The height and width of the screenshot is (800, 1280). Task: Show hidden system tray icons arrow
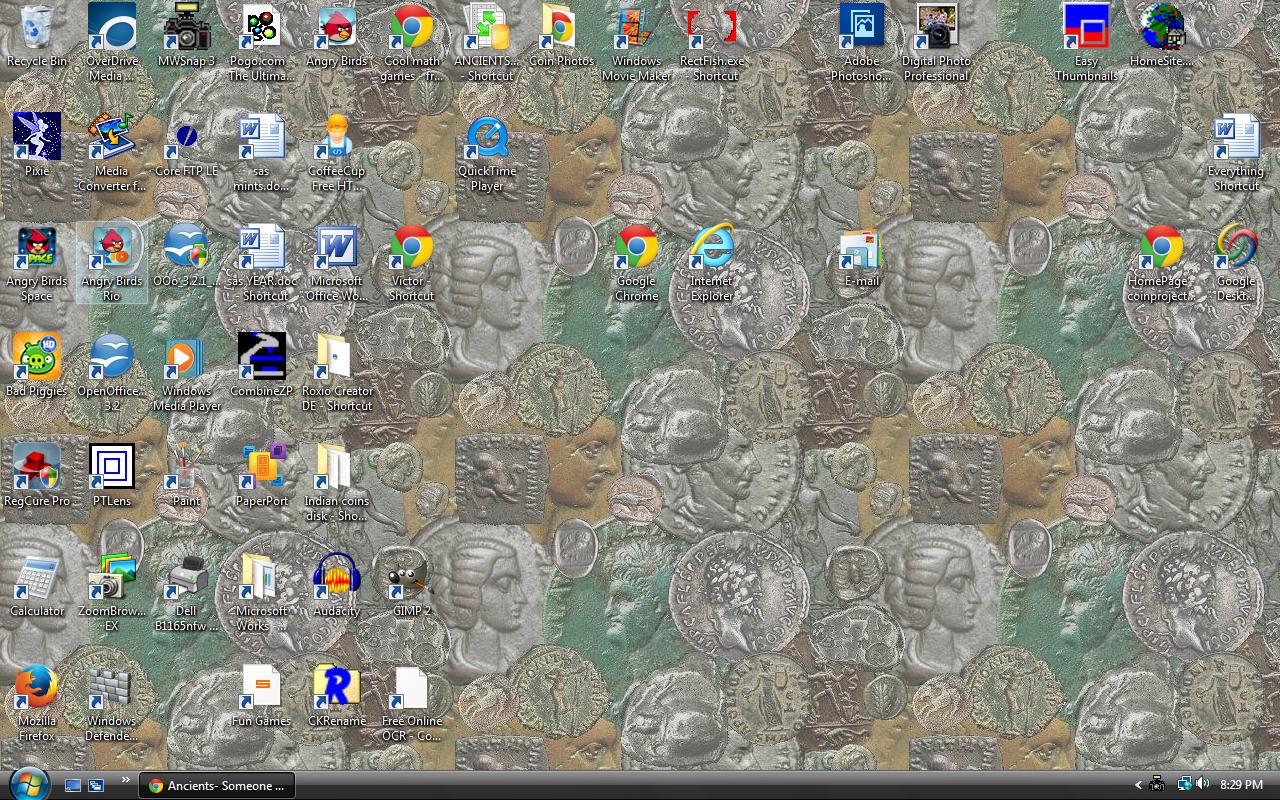click(x=1138, y=785)
